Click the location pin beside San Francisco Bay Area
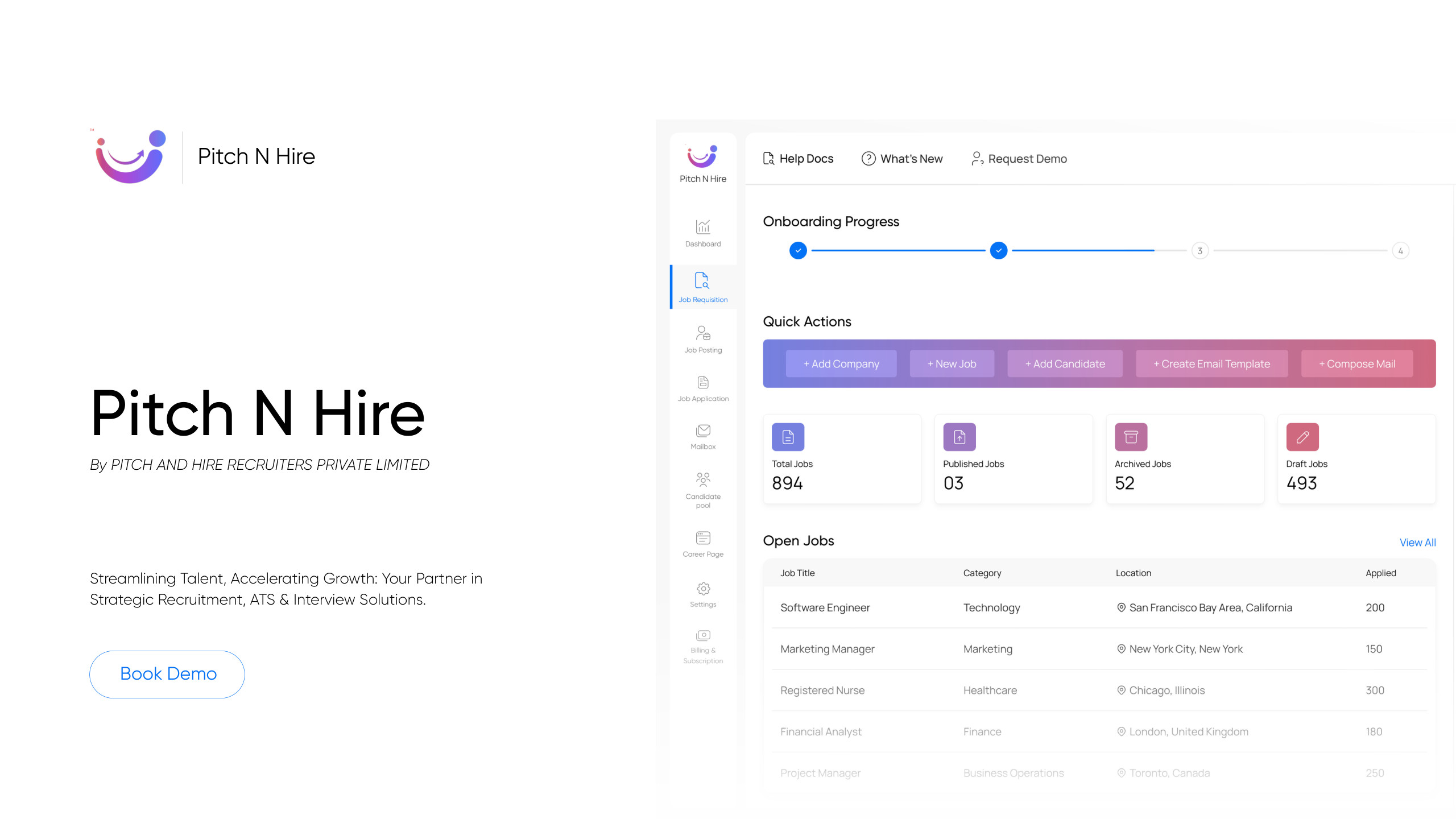The image size is (1456, 819). click(1121, 607)
